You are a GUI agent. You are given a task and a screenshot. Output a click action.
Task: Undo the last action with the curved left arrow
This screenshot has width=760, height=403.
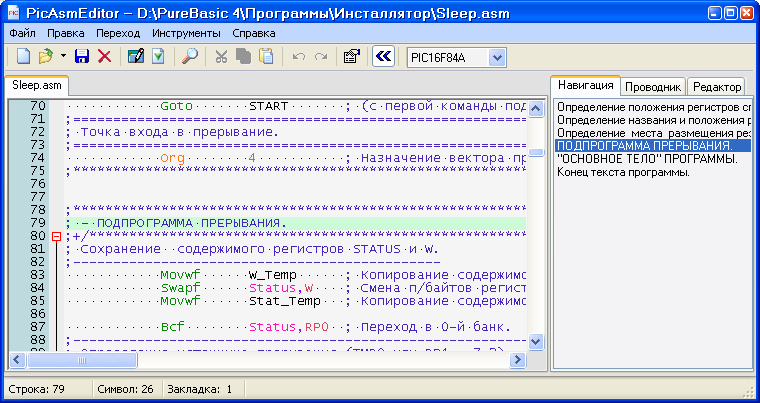(x=299, y=57)
